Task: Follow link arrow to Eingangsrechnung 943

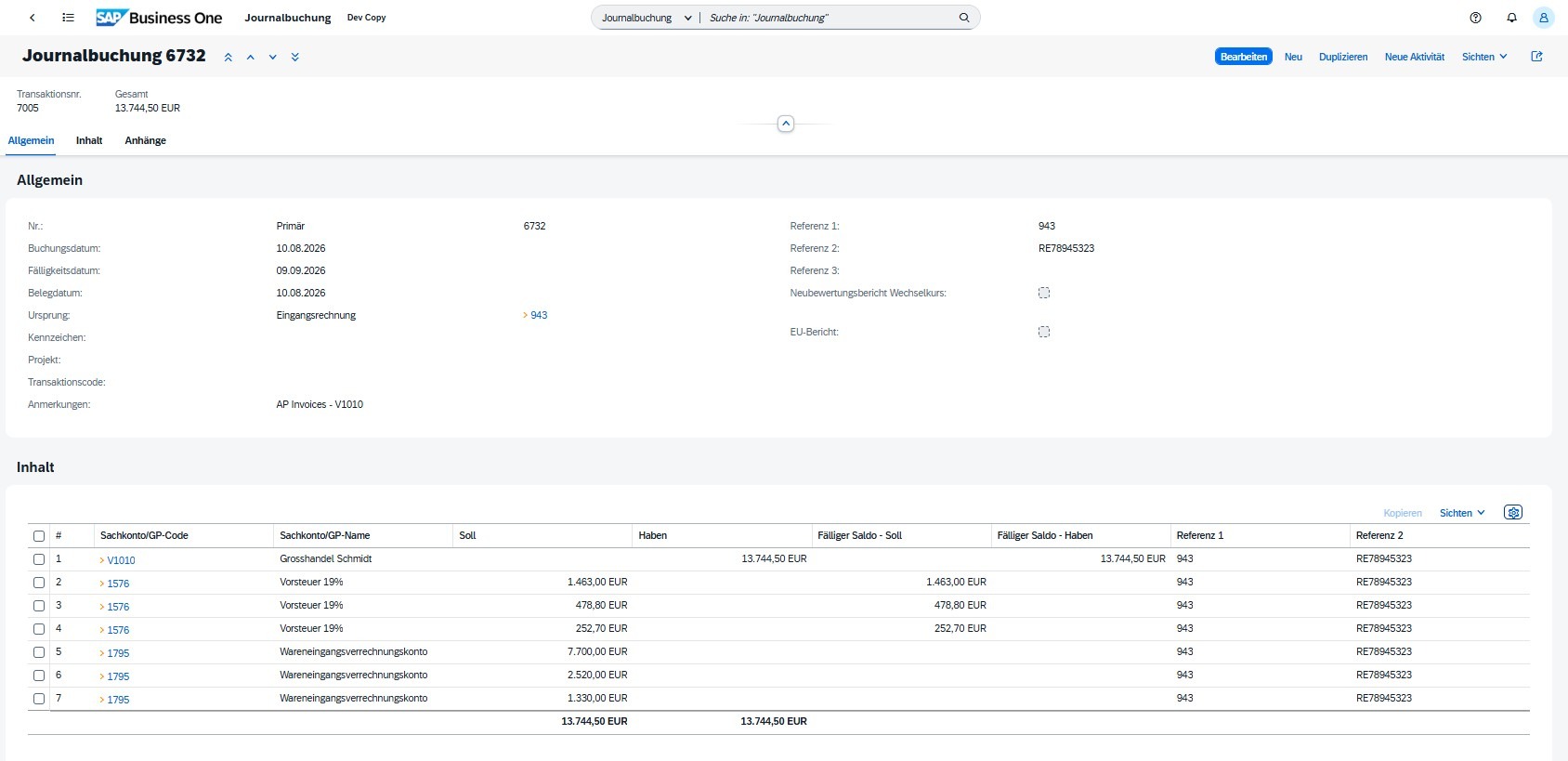Action: click(x=526, y=316)
